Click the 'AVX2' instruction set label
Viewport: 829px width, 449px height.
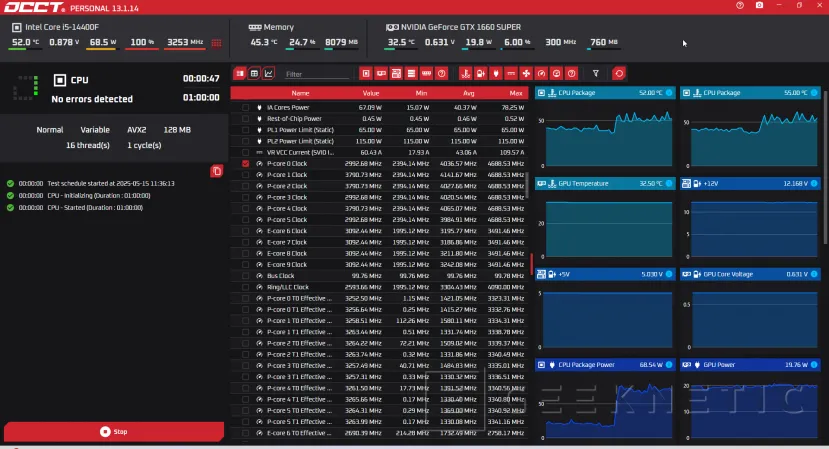click(x=136, y=130)
